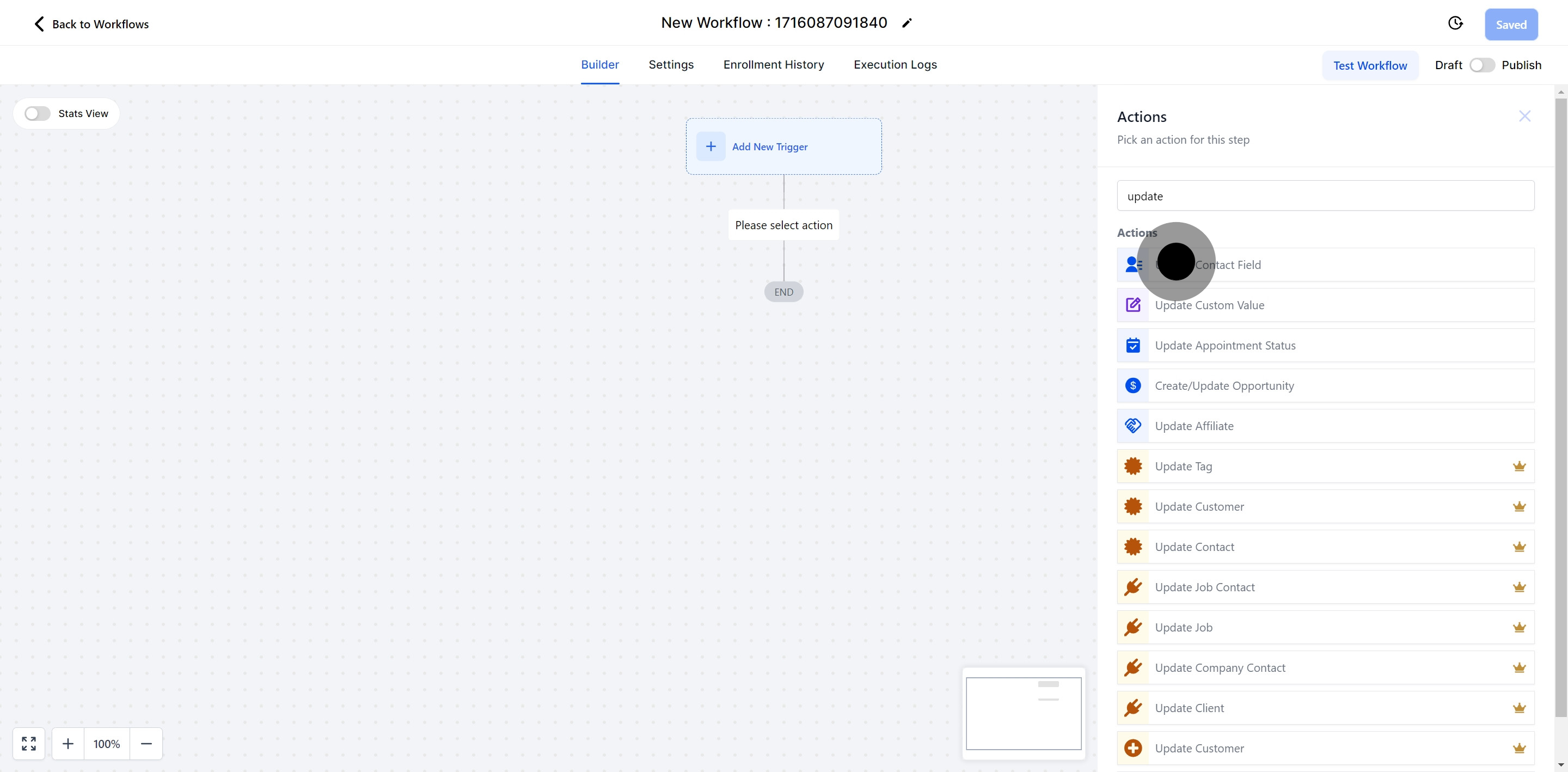Click the fullscreen fit-to-view icon

click(29, 743)
